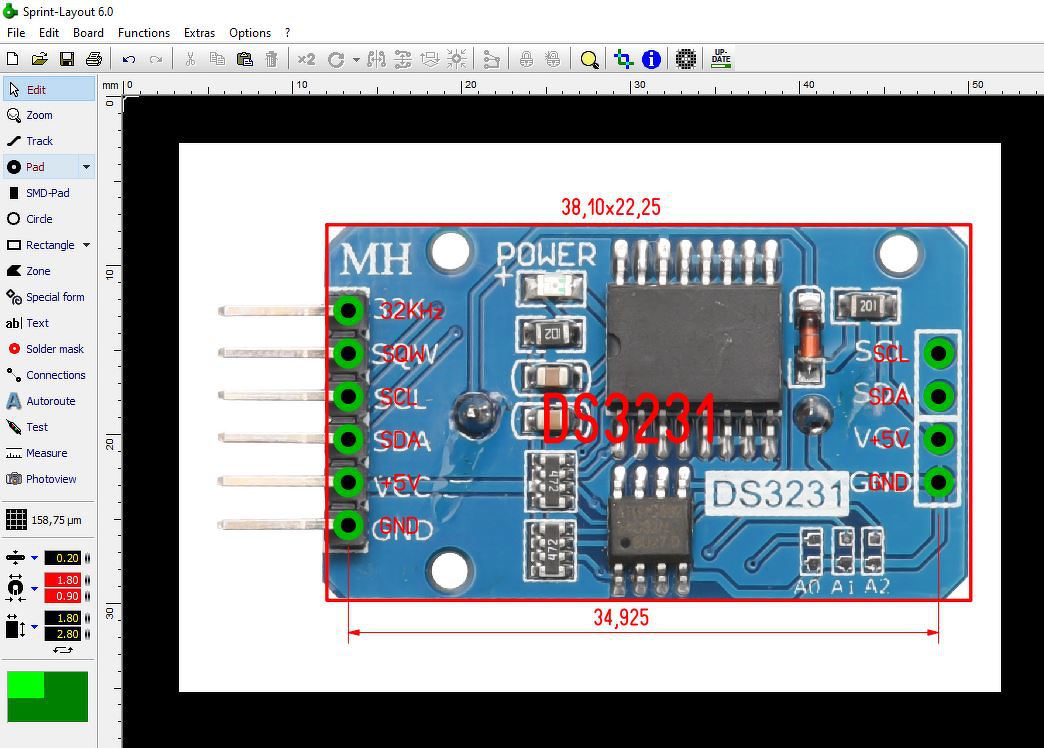This screenshot has width=1044, height=748.
Task: Undo the last action
Action: pyautogui.click(x=129, y=59)
